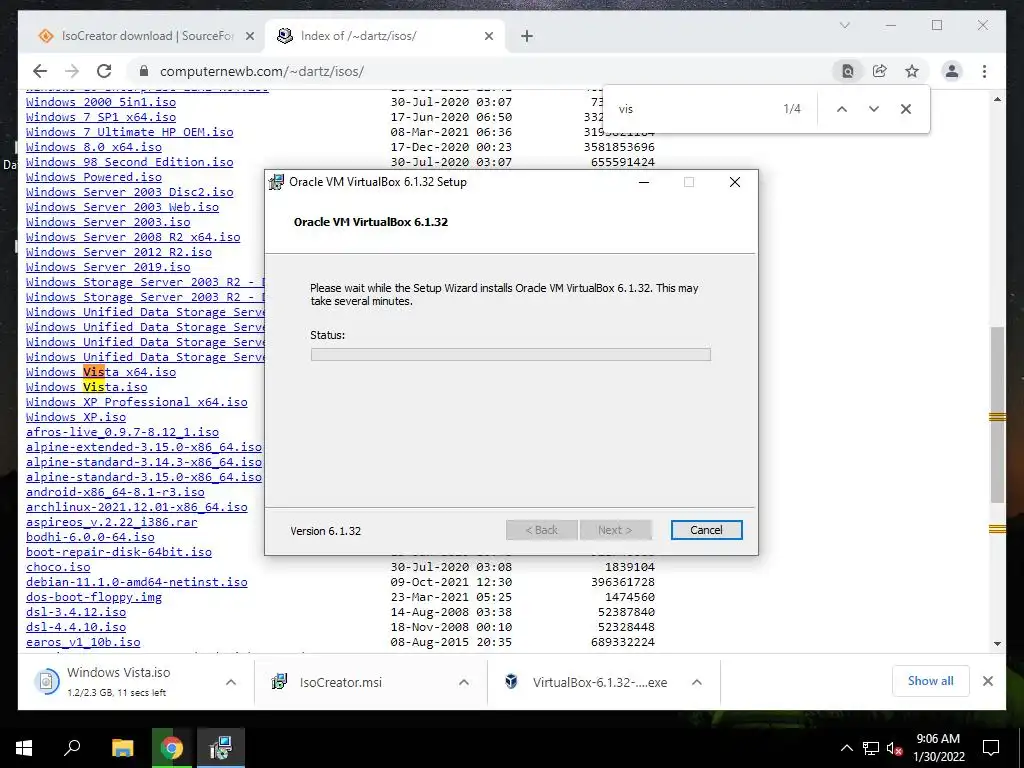The height and width of the screenshot is (768, 1024).
Task: Close the downloads shelf
Action: pos(987,681)
